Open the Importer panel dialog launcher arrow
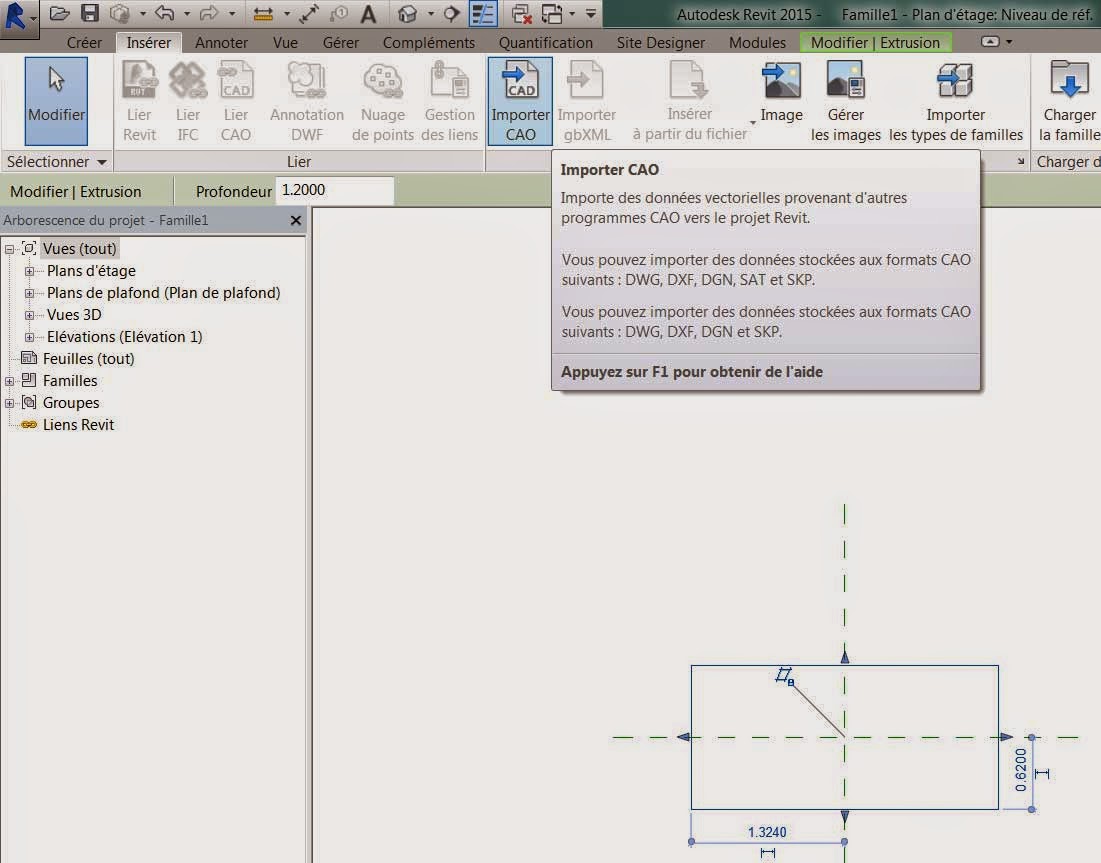Viewport: 1101px width, 863px height. click(x=1020, y=162)
